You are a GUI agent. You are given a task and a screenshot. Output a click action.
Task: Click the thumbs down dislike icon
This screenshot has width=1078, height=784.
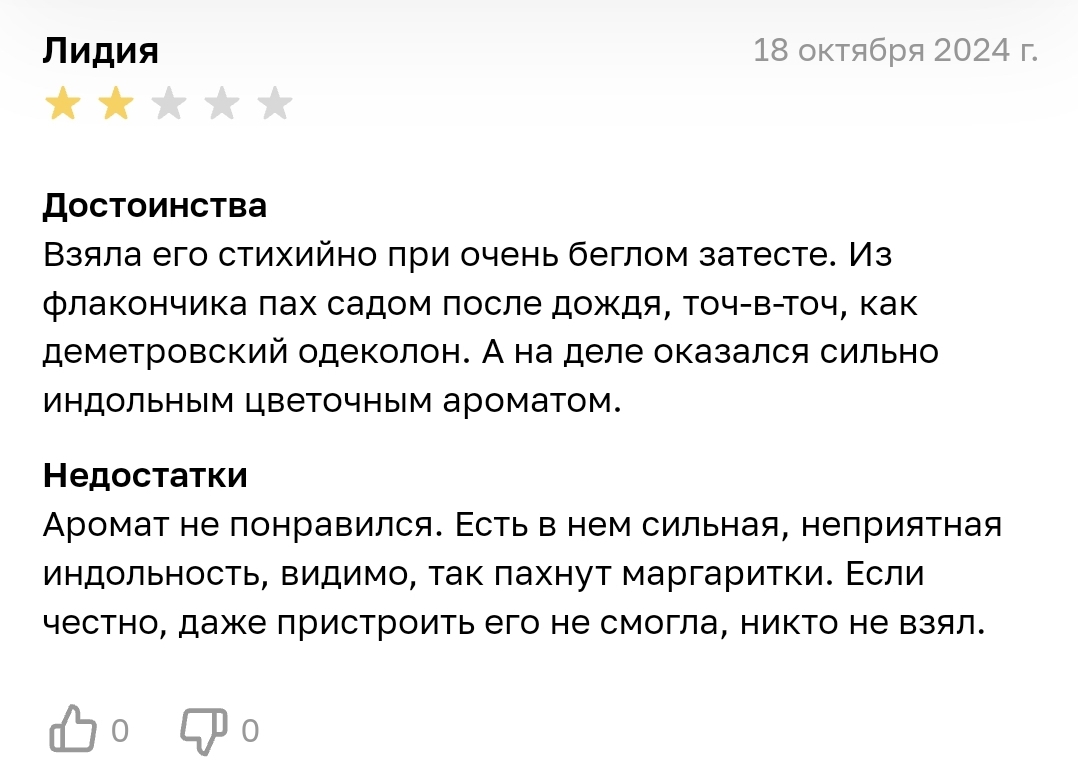204,731
